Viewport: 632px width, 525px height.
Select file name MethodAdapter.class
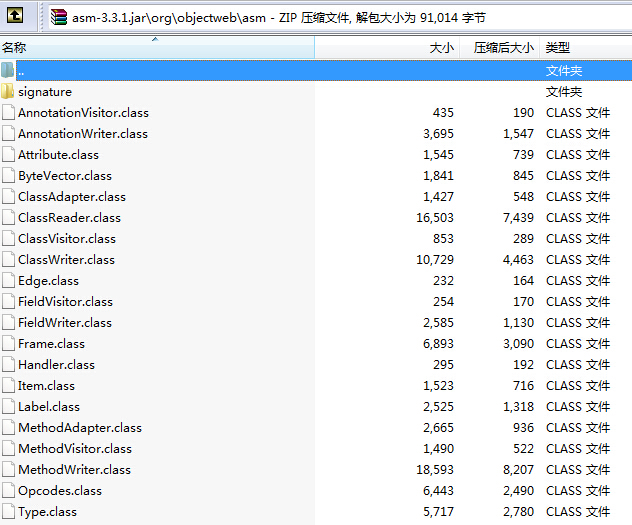point(80,427)
